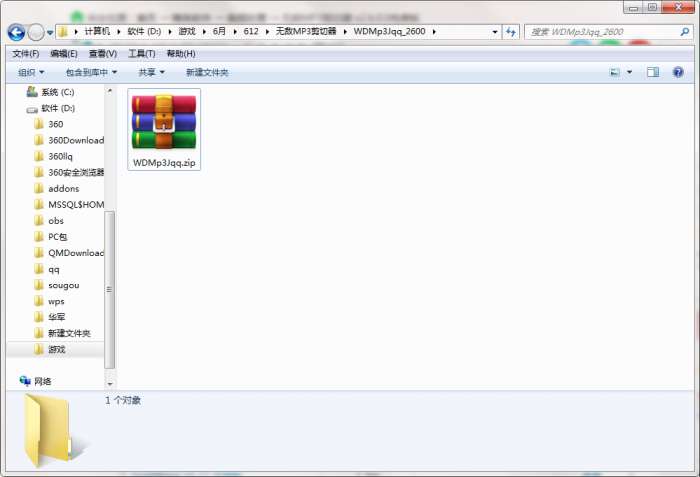Select 6月 in the address breadcrumb
This screenshot has height=477, width=700.
(x=219, y=31)
